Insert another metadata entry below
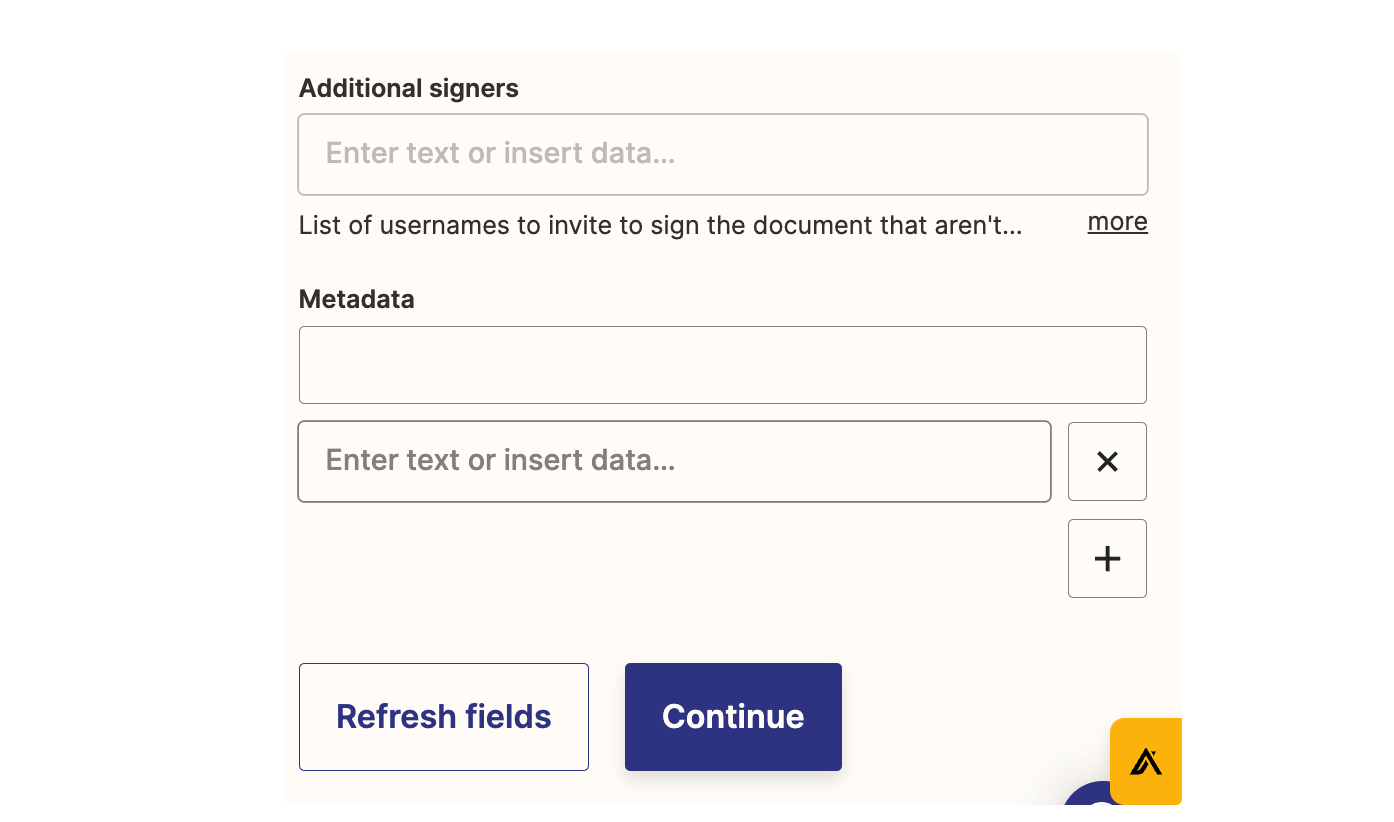The image size is (1394, 822). coord(1107,558)
